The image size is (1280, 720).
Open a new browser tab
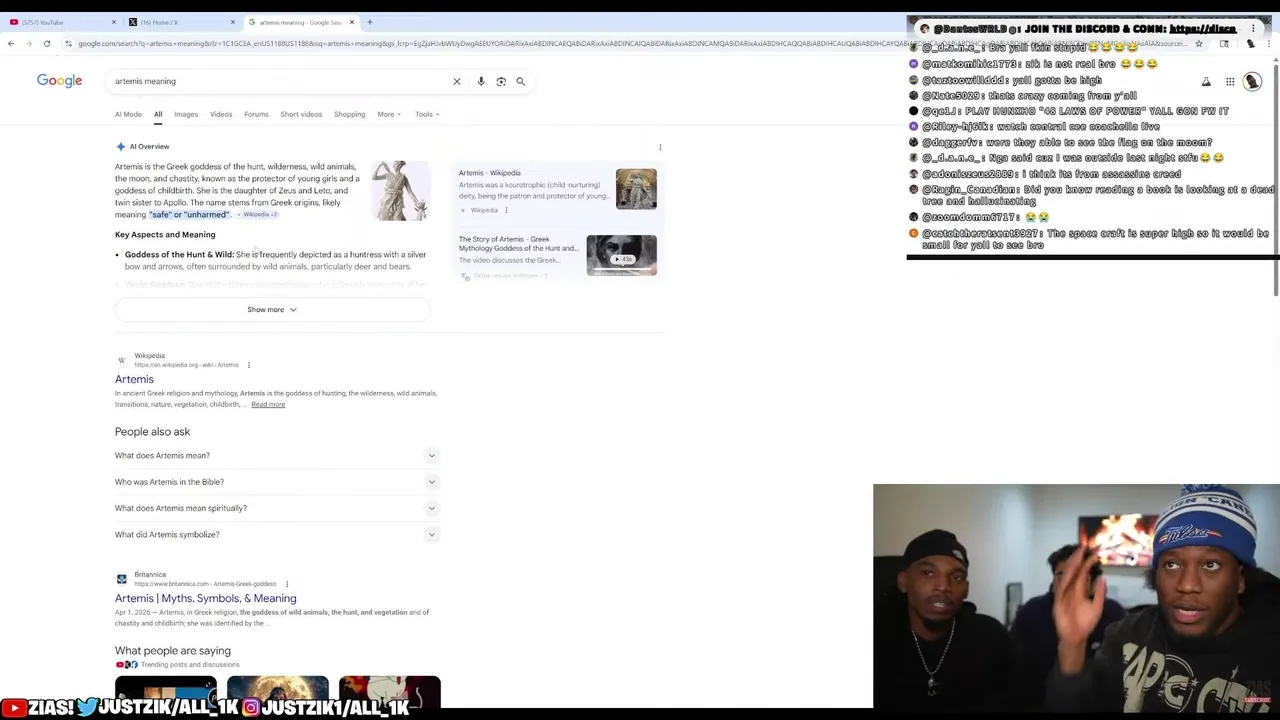click(x=370, y=22)
